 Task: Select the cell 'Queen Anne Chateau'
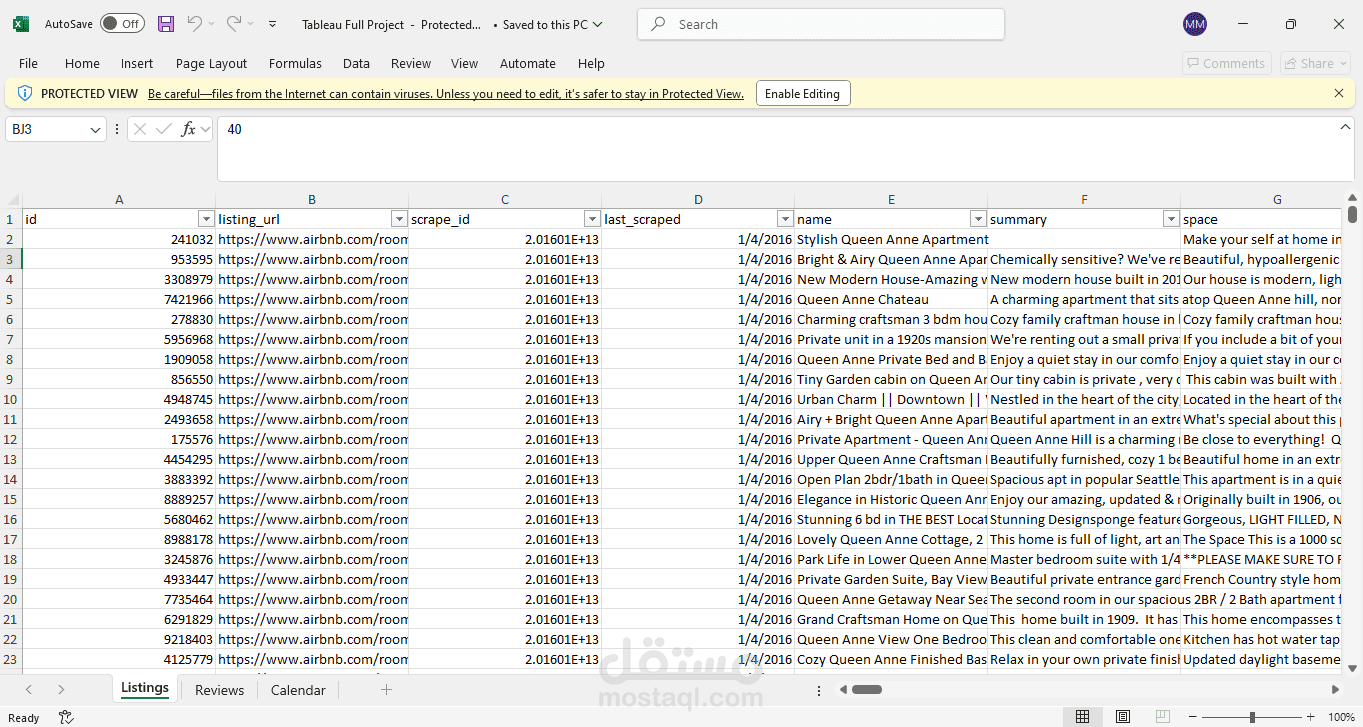point(891,299)
